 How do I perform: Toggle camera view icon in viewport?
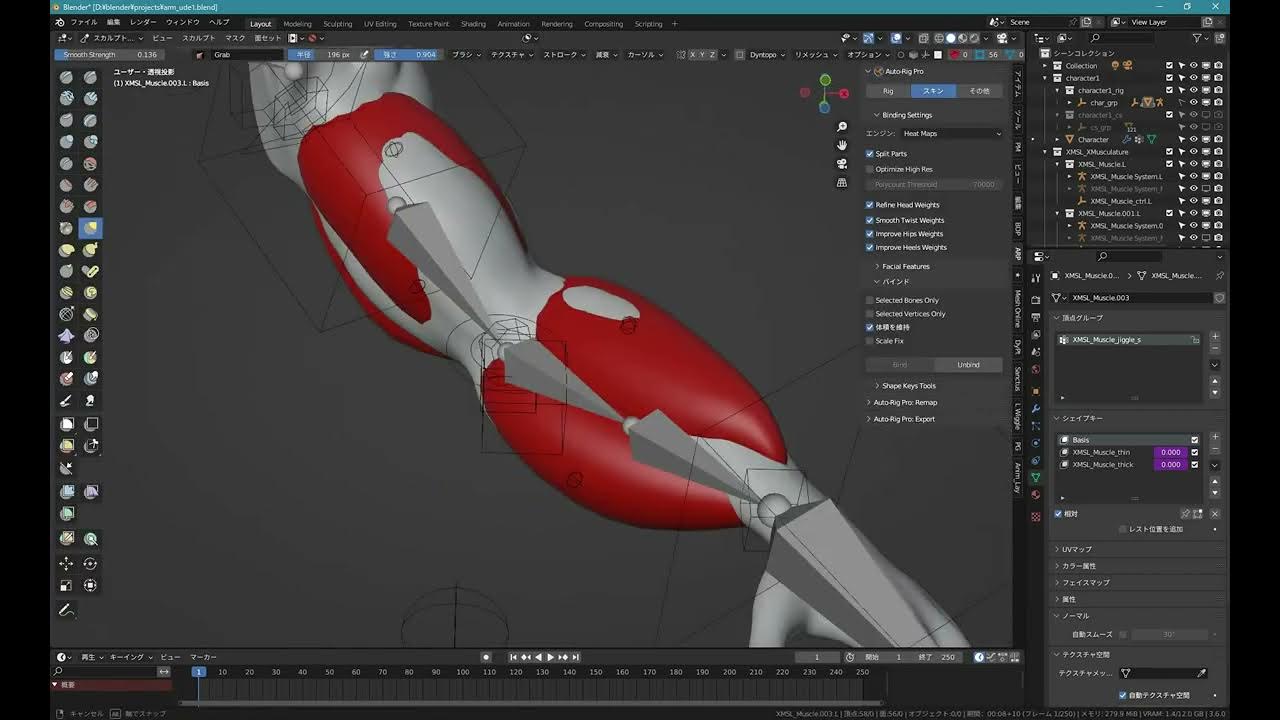pyautogui.click(x=842, y=164)
